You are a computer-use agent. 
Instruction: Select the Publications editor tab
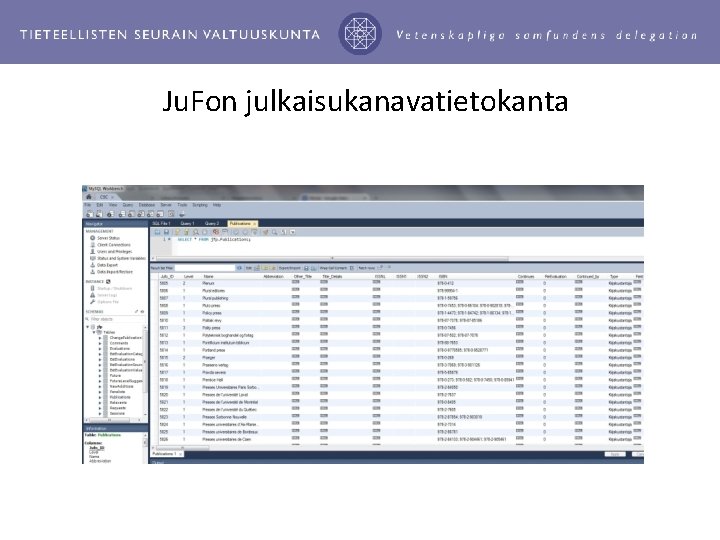click(x=241, y=223)
